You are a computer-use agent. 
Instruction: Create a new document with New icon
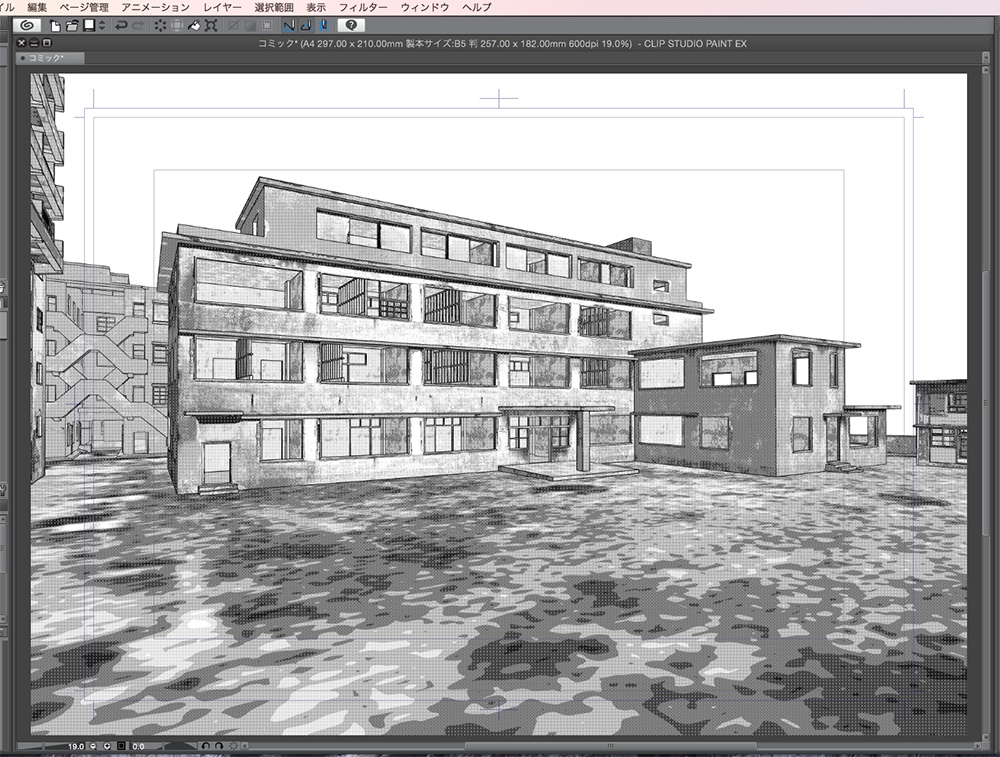[55, 26]
